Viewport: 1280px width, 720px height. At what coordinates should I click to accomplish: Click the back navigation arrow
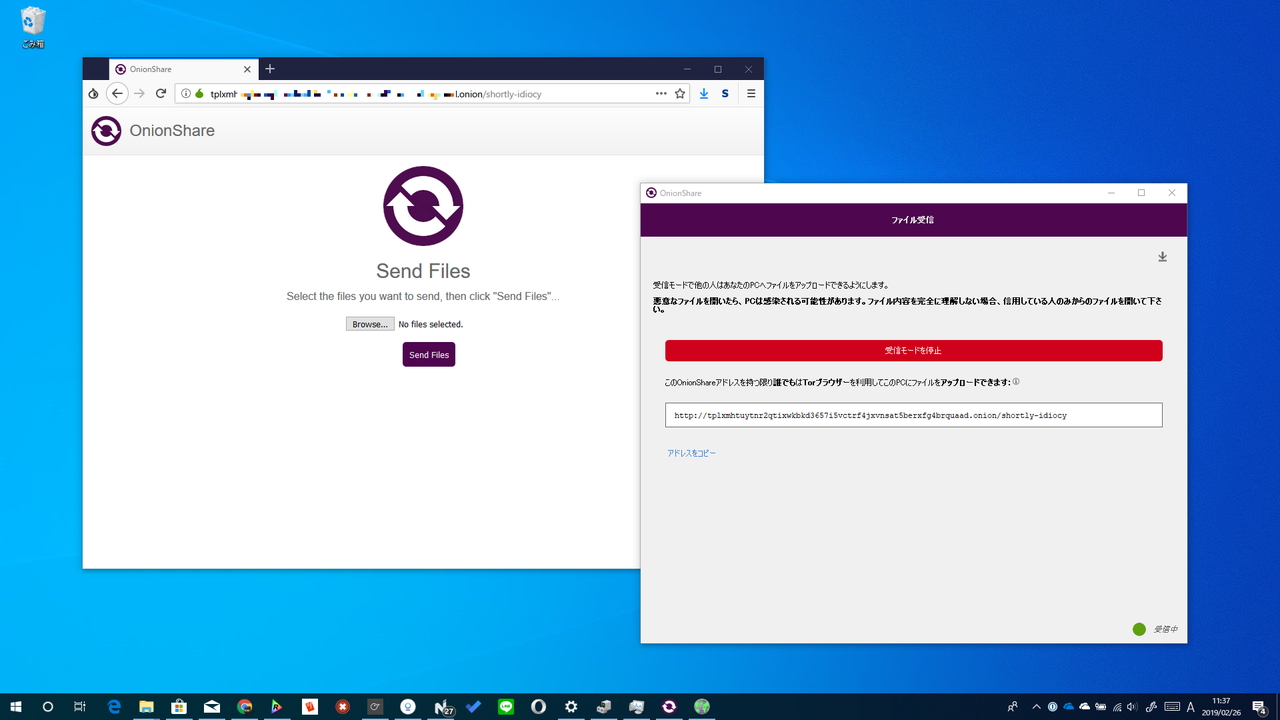click(x=117, y=93)
